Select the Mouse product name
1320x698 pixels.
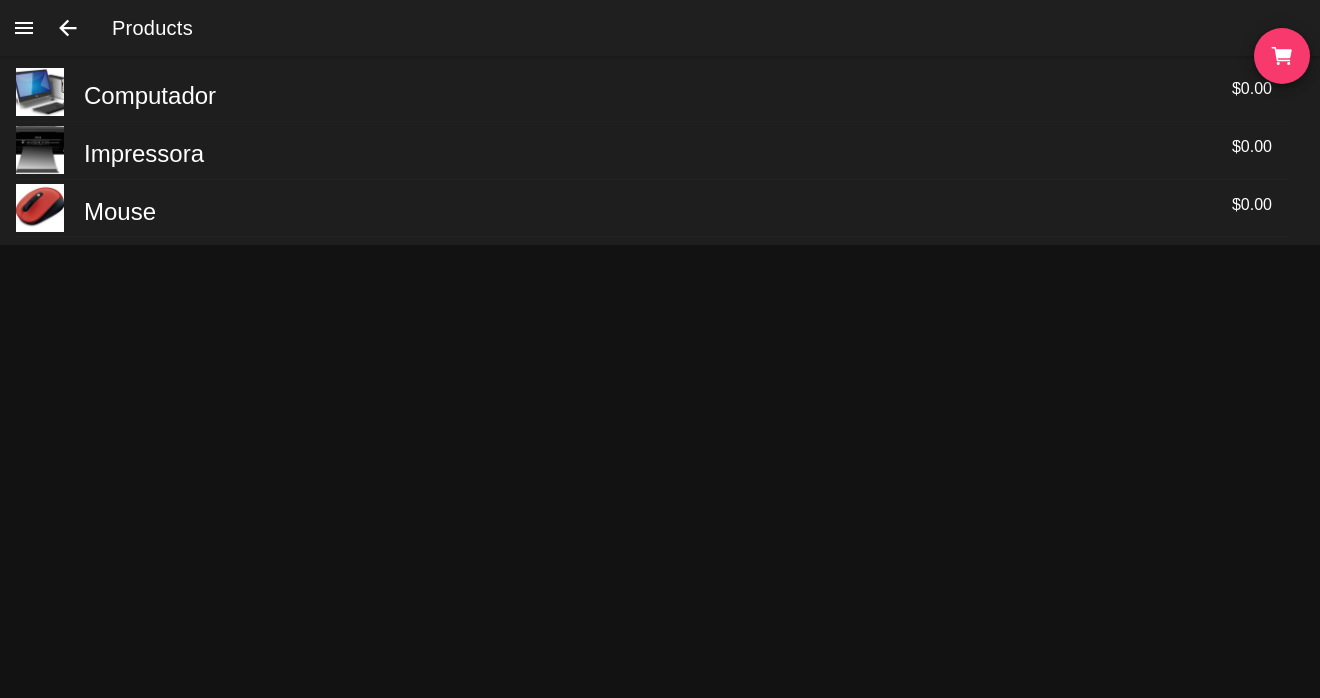(120, 212)
